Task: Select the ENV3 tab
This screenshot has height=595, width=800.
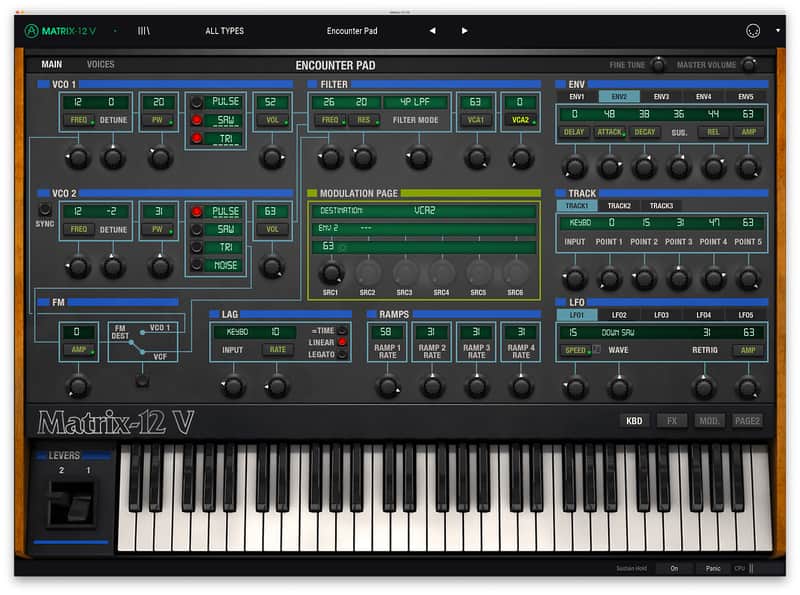Action: click(661, 96)
